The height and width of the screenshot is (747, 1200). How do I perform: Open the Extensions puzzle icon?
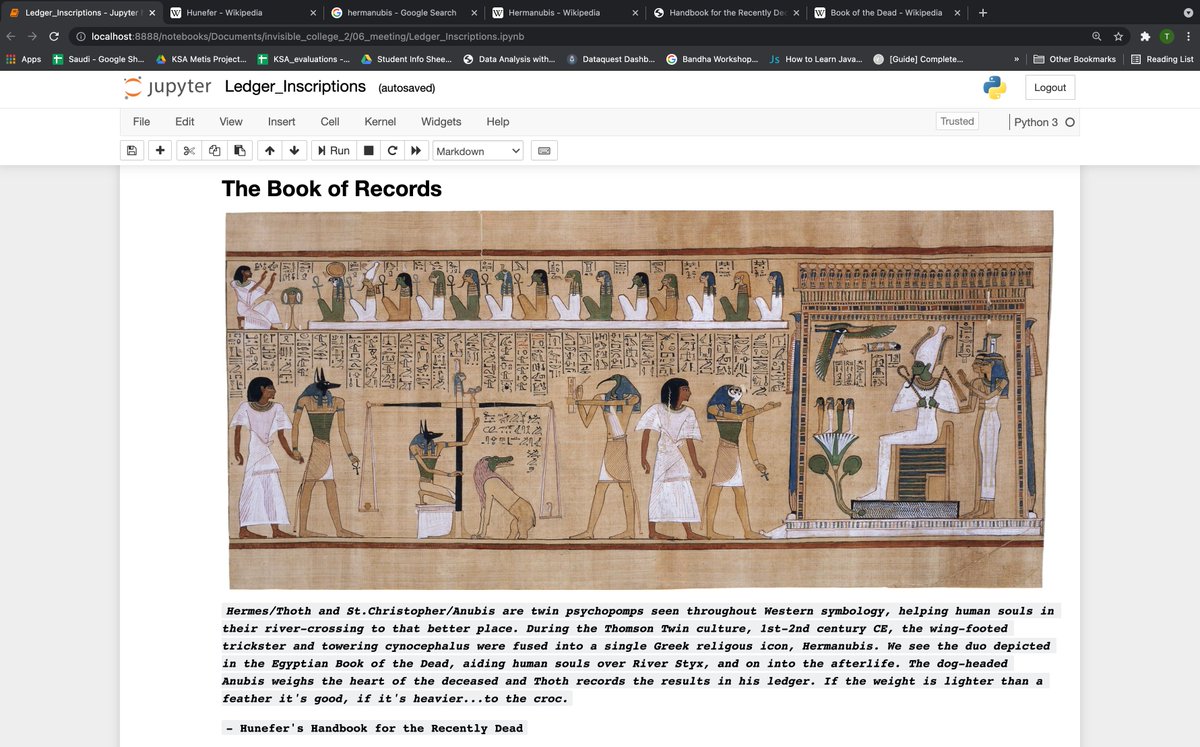(1146, 36)
